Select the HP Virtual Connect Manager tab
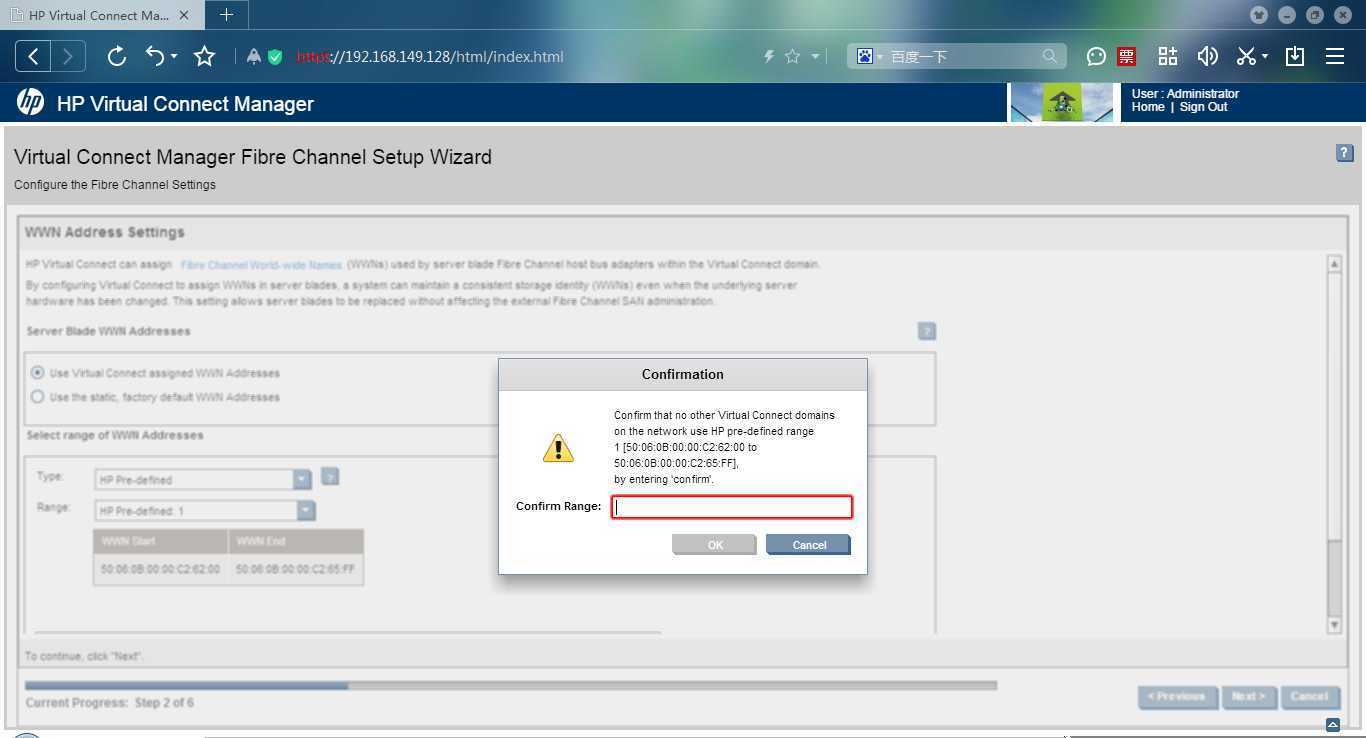The width and height of the screenshot is (1366, 738). (100, 15)
